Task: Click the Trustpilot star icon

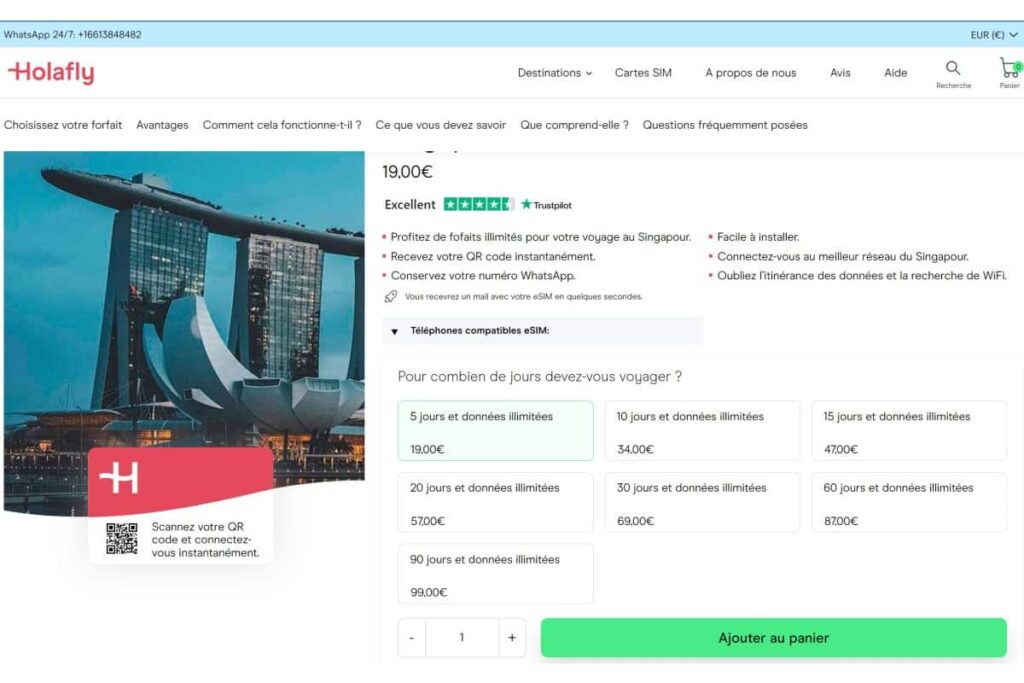Action: pyautogui.click(x=527, y=204)
